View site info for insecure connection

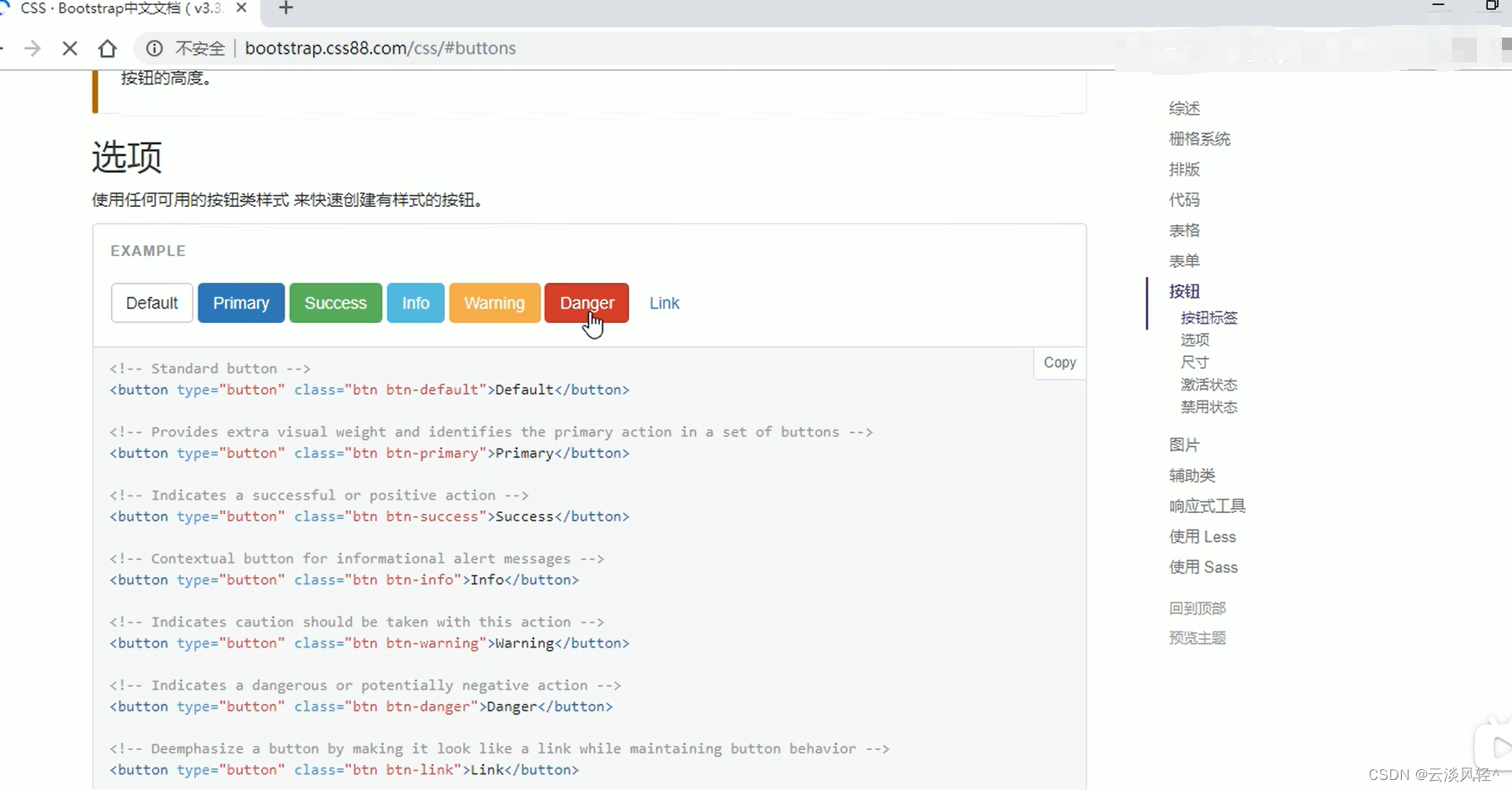pyautogui.click(x=154, y=48)
